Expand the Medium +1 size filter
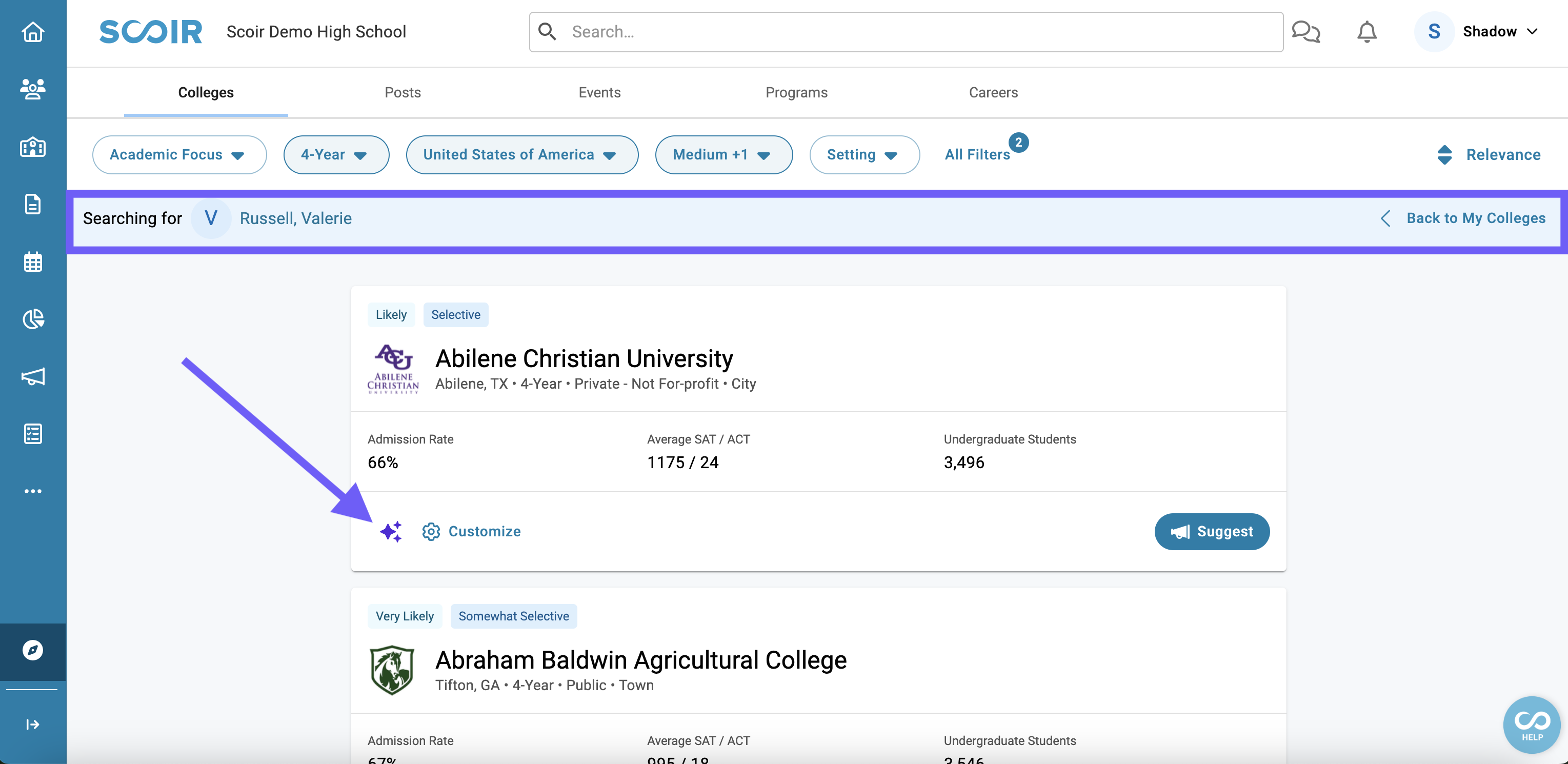This screenshot has width=1568, height=764. 723,155
